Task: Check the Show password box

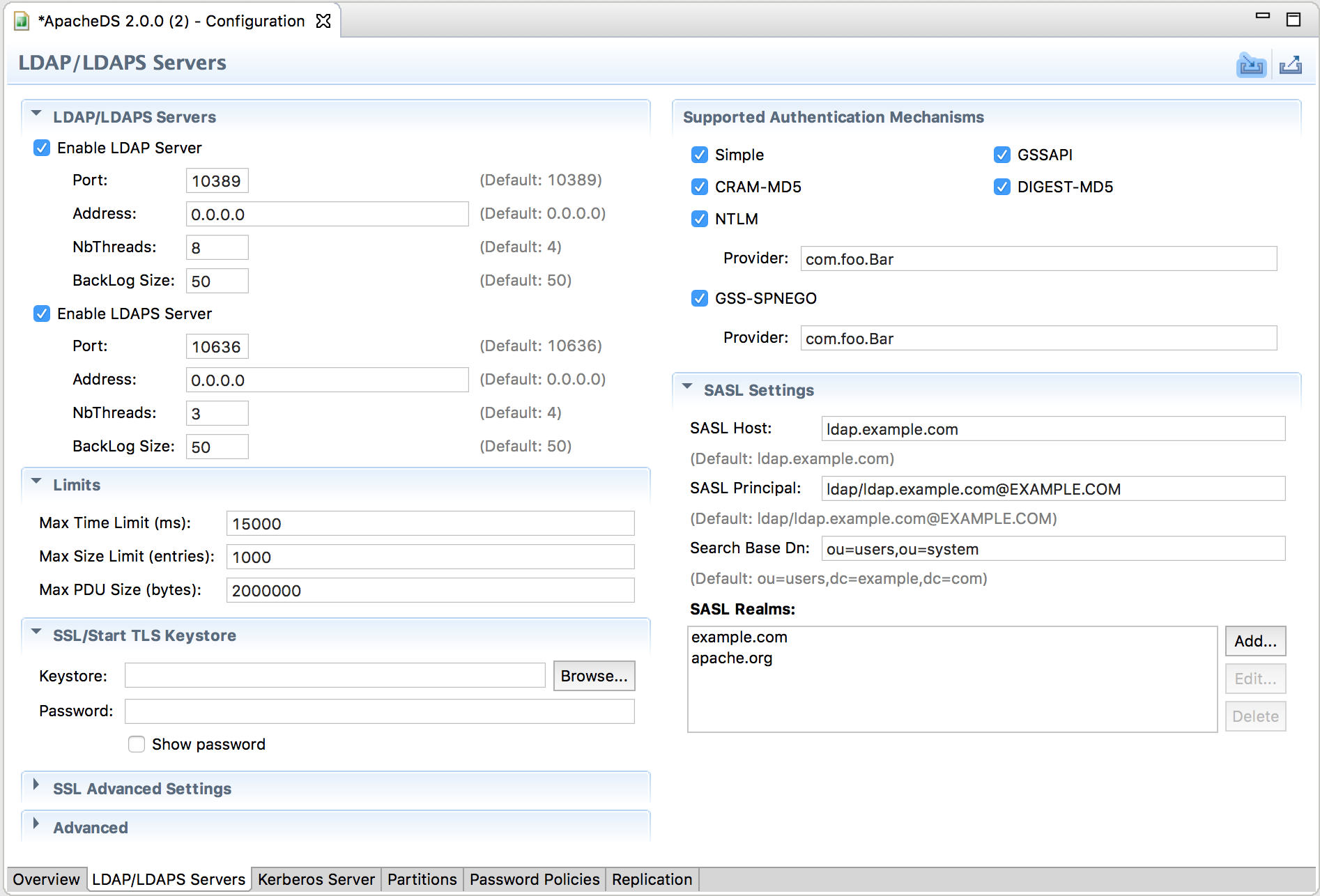Action: coord(137,744)
